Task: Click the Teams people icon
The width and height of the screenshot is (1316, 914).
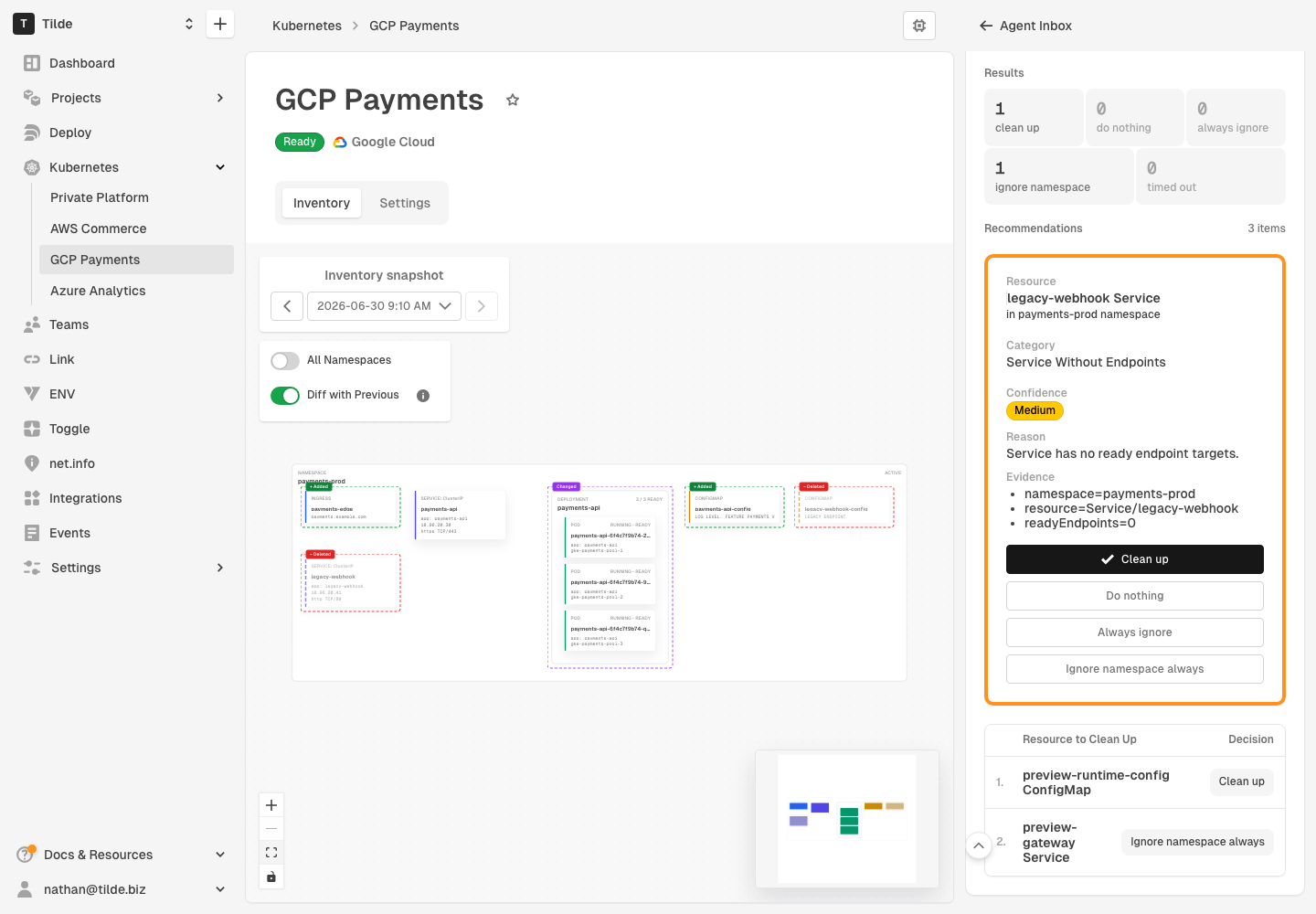Action: coord(32,324)
